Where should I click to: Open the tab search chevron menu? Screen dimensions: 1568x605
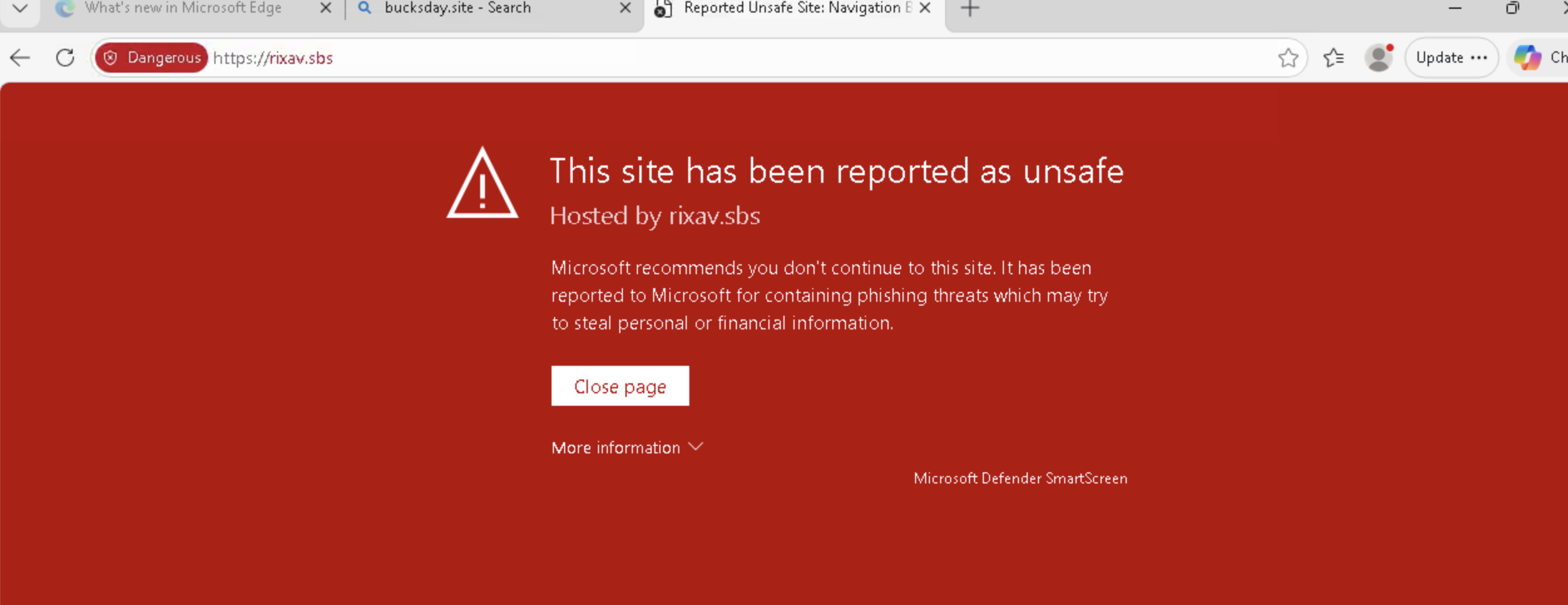20,9
